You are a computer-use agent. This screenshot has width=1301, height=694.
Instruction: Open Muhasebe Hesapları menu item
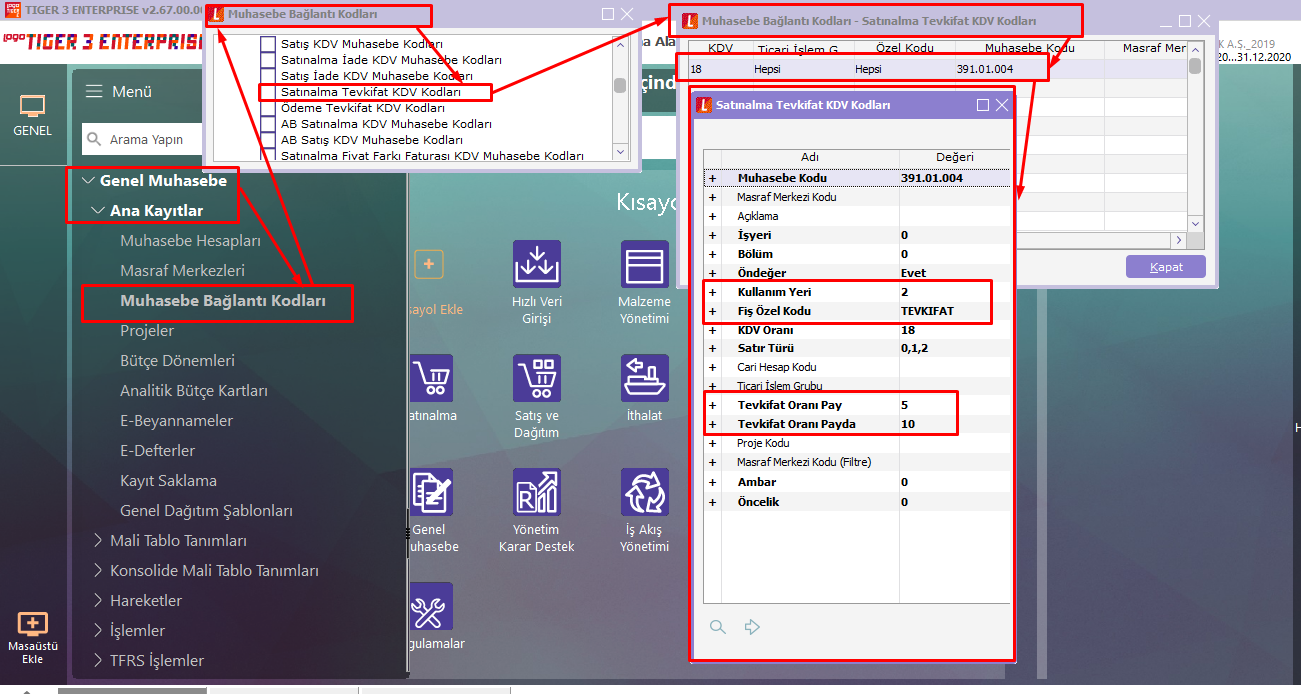190,241
